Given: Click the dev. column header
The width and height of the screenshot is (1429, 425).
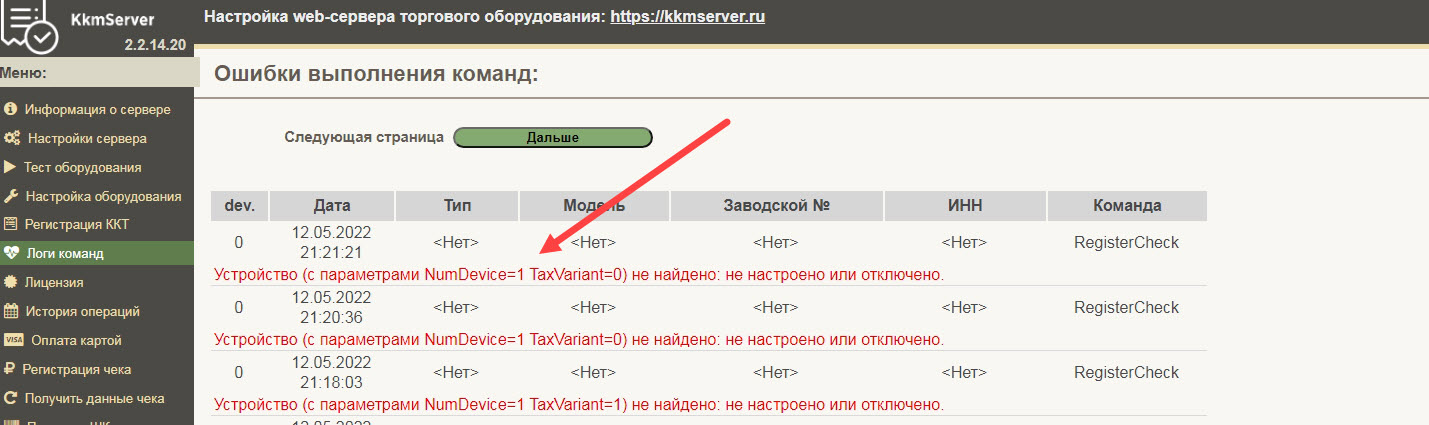Looking at the screenshot, I should click(x=239, y=205).
